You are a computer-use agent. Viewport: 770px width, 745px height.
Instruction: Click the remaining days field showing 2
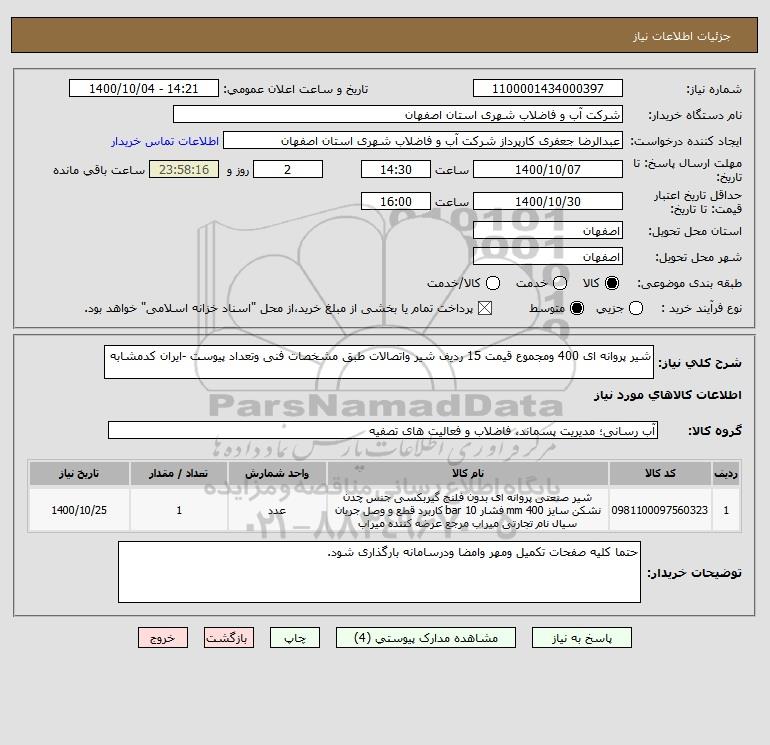click(288, 169)
